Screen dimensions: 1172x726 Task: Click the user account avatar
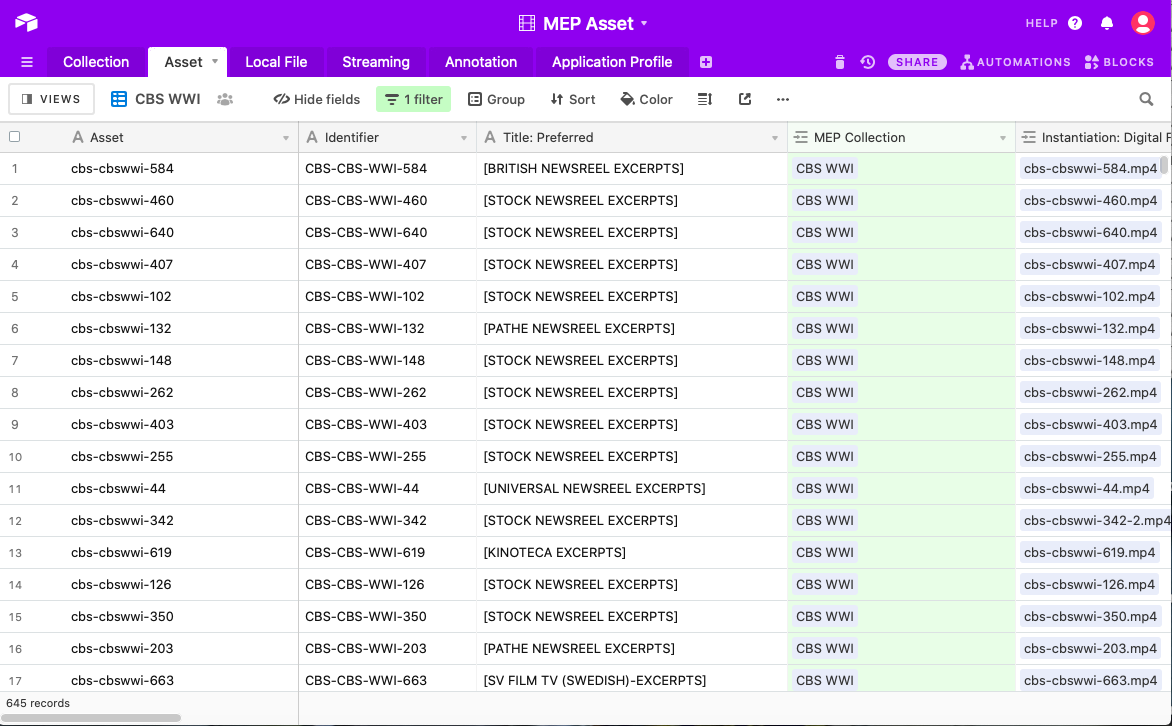click(x=1142, y=23)
